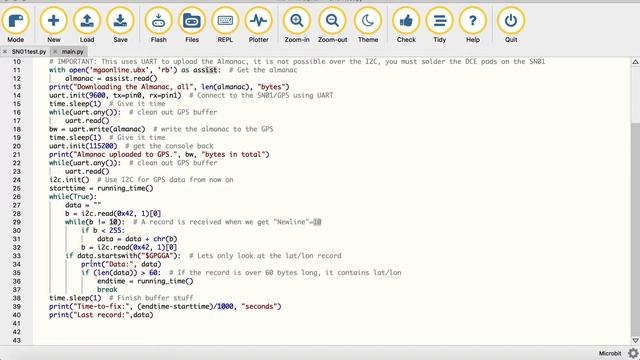The width and height of the screenshot is (640, 360).
Task: Click 'Almanac uploaded to GPS.' string
Action: click(125, 155)
